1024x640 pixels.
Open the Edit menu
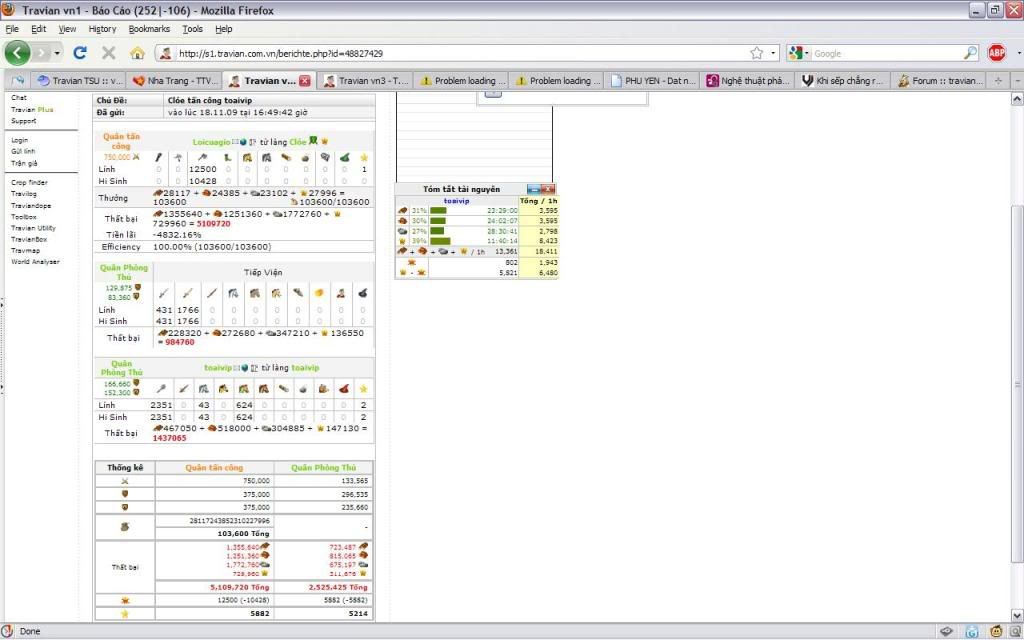point(39,29)
